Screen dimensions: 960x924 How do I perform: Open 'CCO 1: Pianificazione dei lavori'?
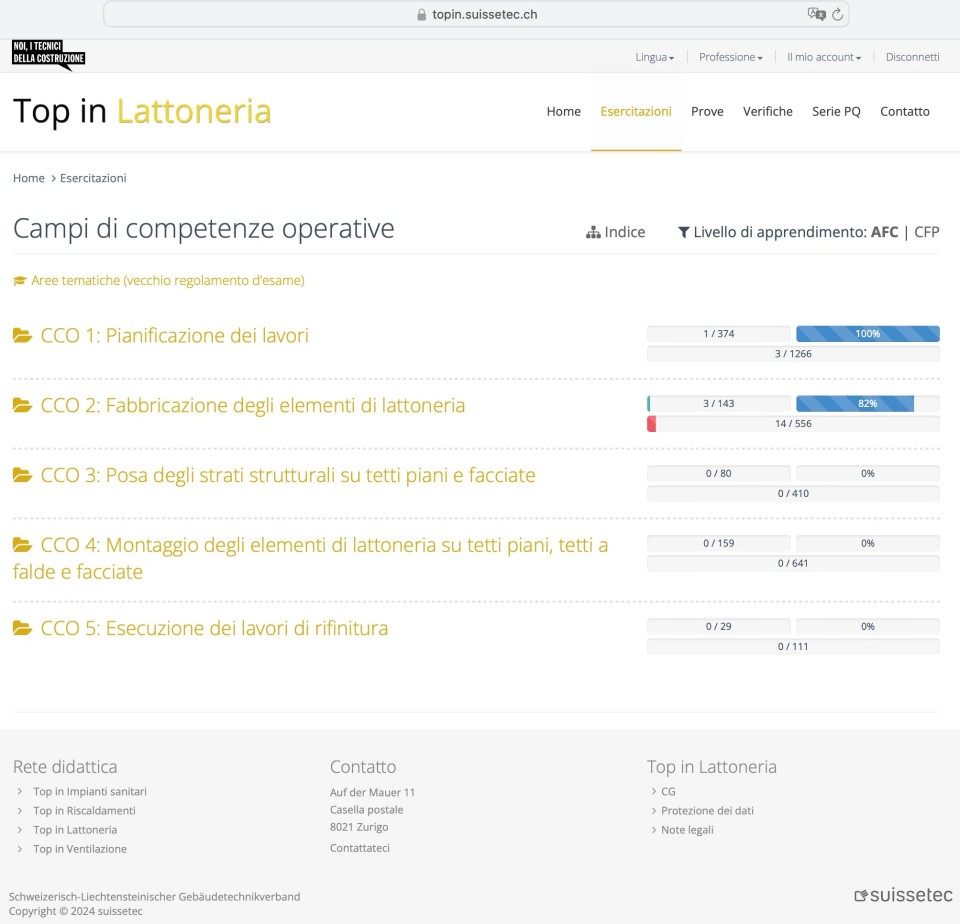pos(174,336)
